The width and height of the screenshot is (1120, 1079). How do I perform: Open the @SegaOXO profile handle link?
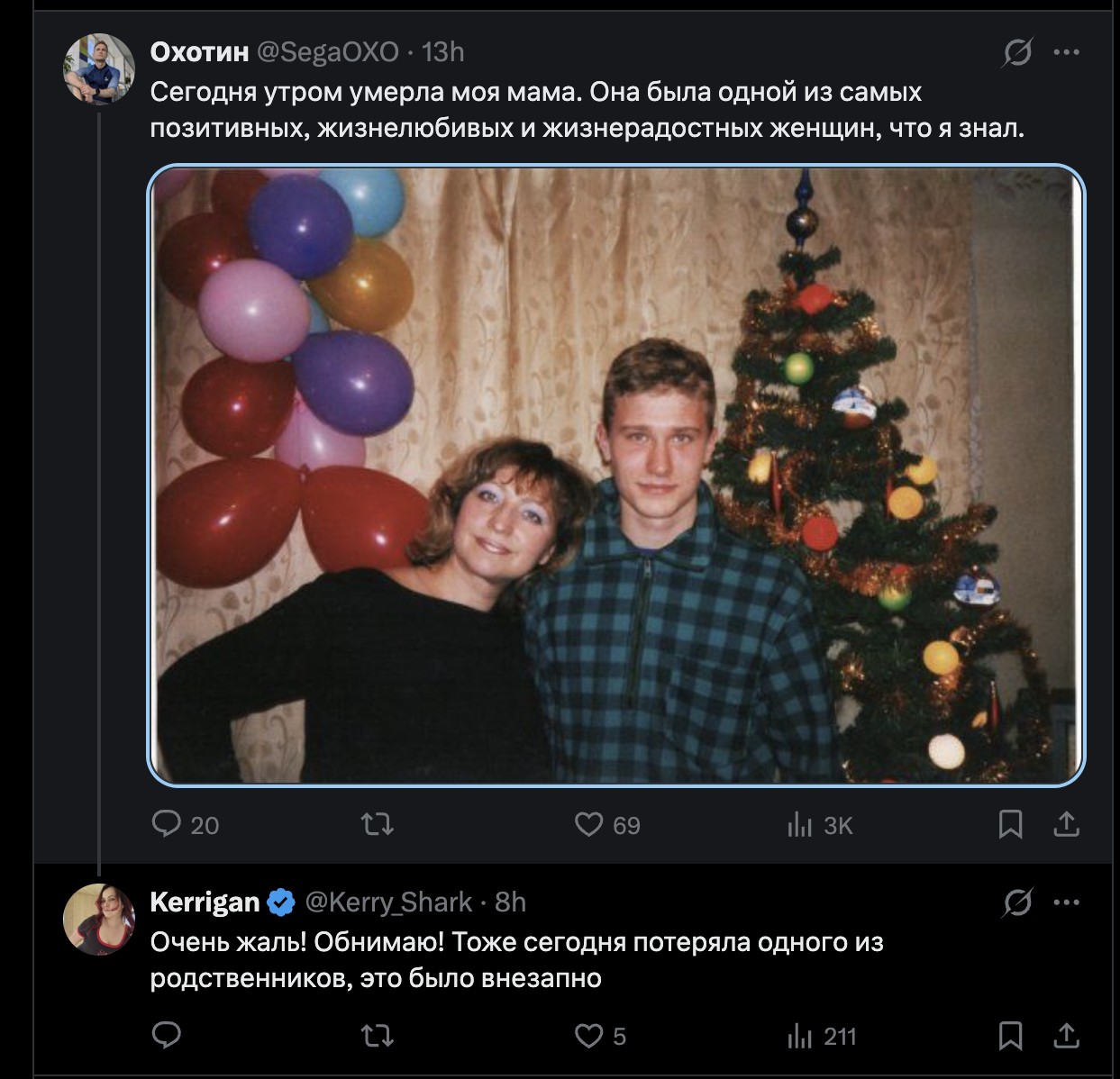328,52
